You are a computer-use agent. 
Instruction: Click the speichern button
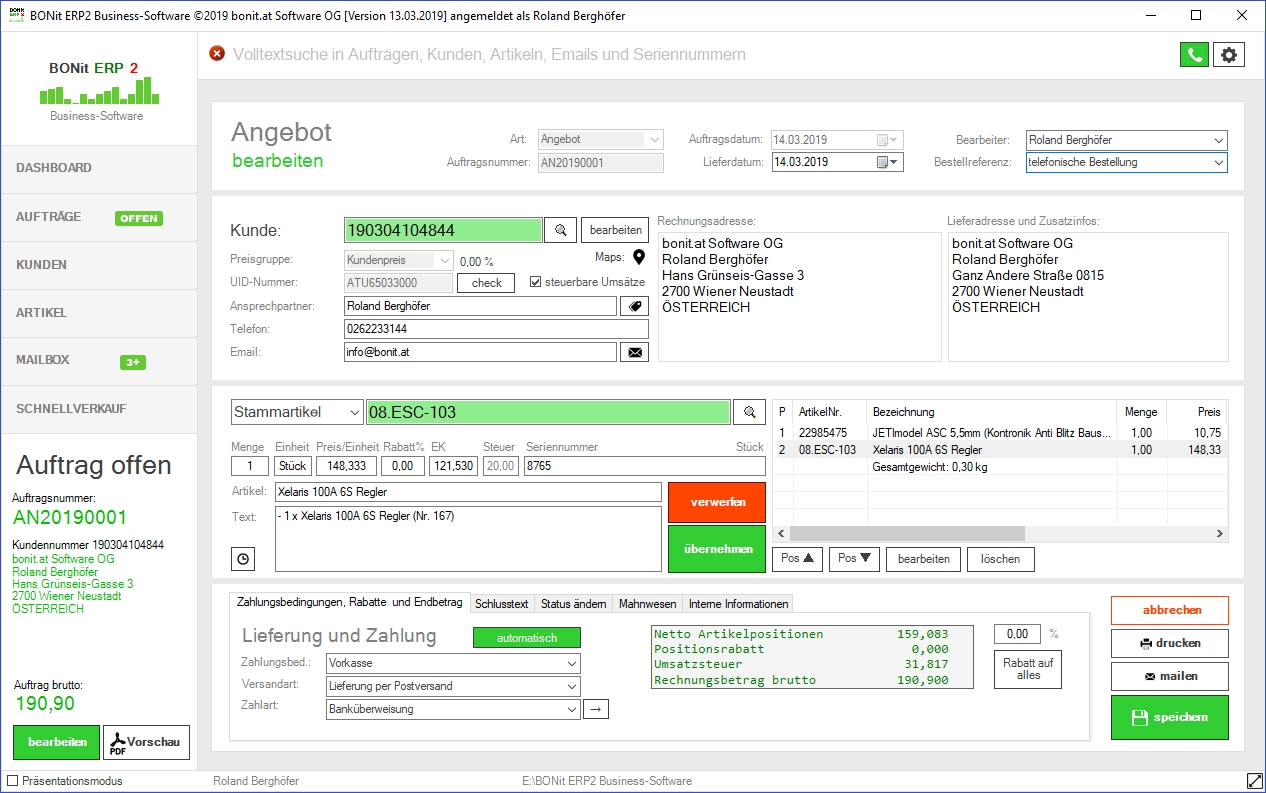coord(1169,717)
